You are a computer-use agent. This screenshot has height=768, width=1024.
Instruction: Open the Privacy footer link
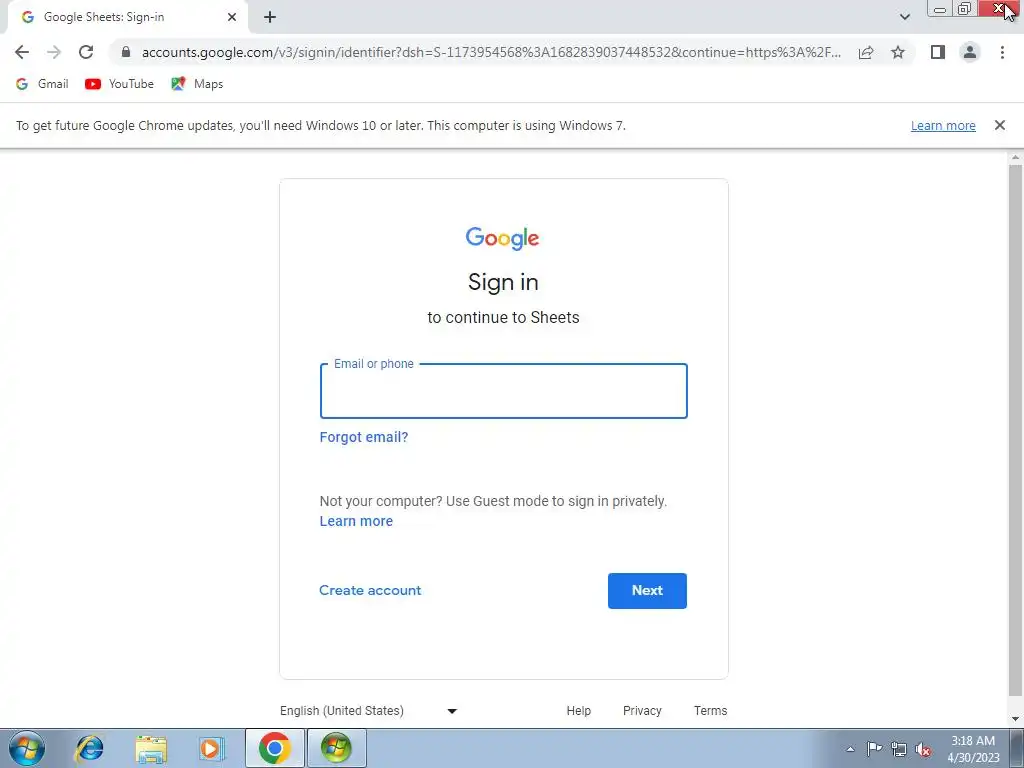point(642,711)
